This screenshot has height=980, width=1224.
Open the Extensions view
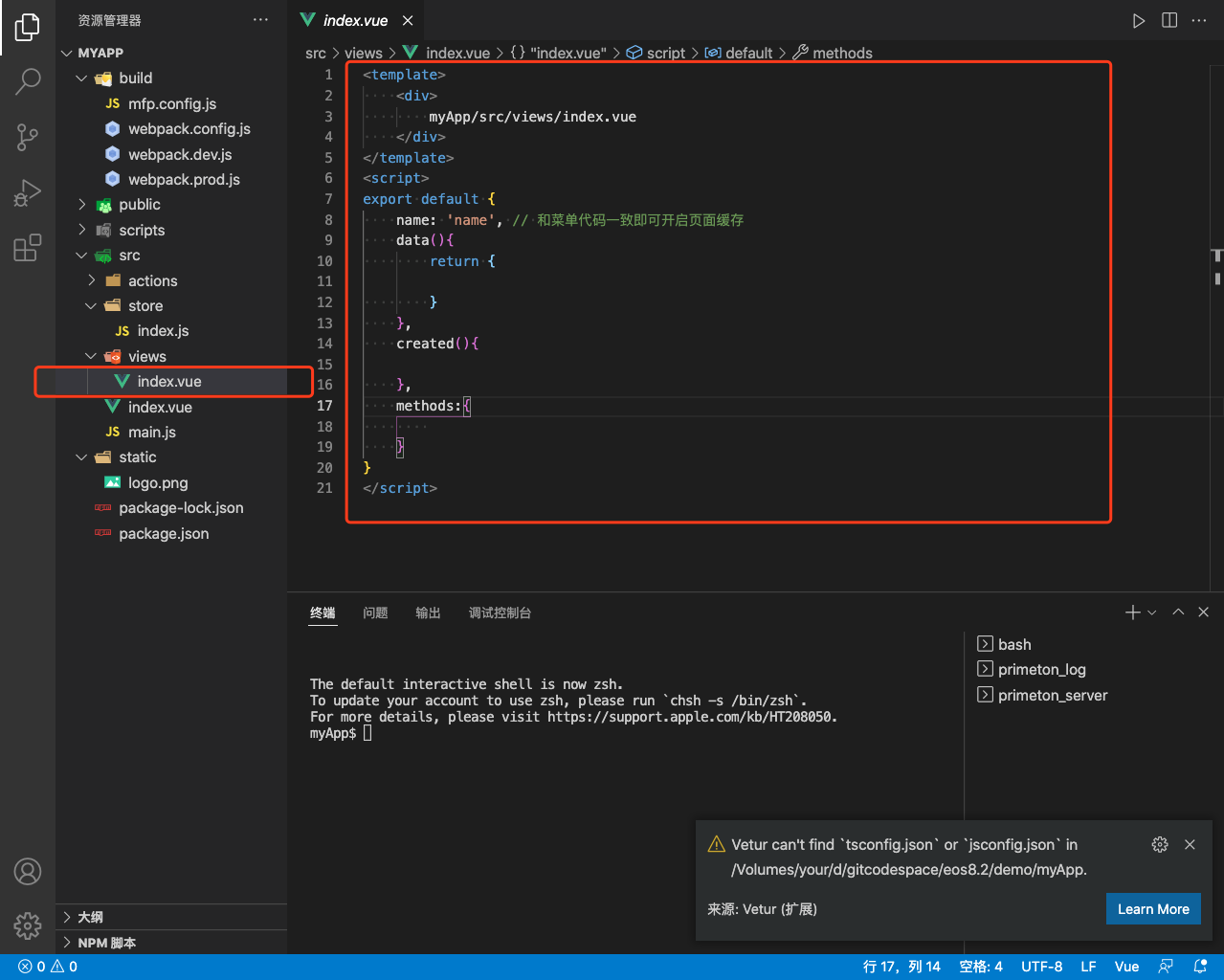pos(28,248)
